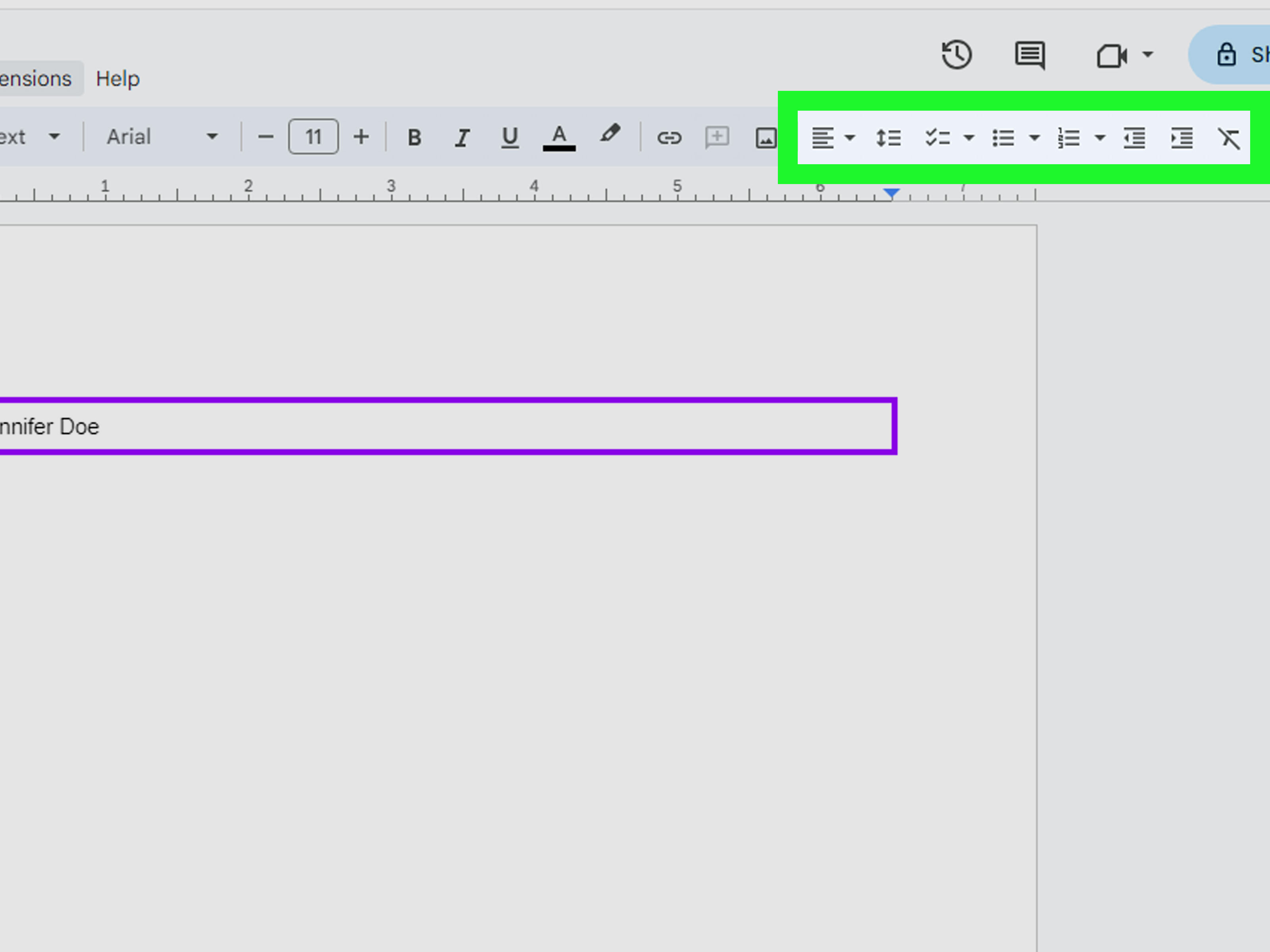Viewport: 1270px width, 952px height.
Task: Expand the checklist options arrow
Action: pyautogui.click(x=969, y=138)
